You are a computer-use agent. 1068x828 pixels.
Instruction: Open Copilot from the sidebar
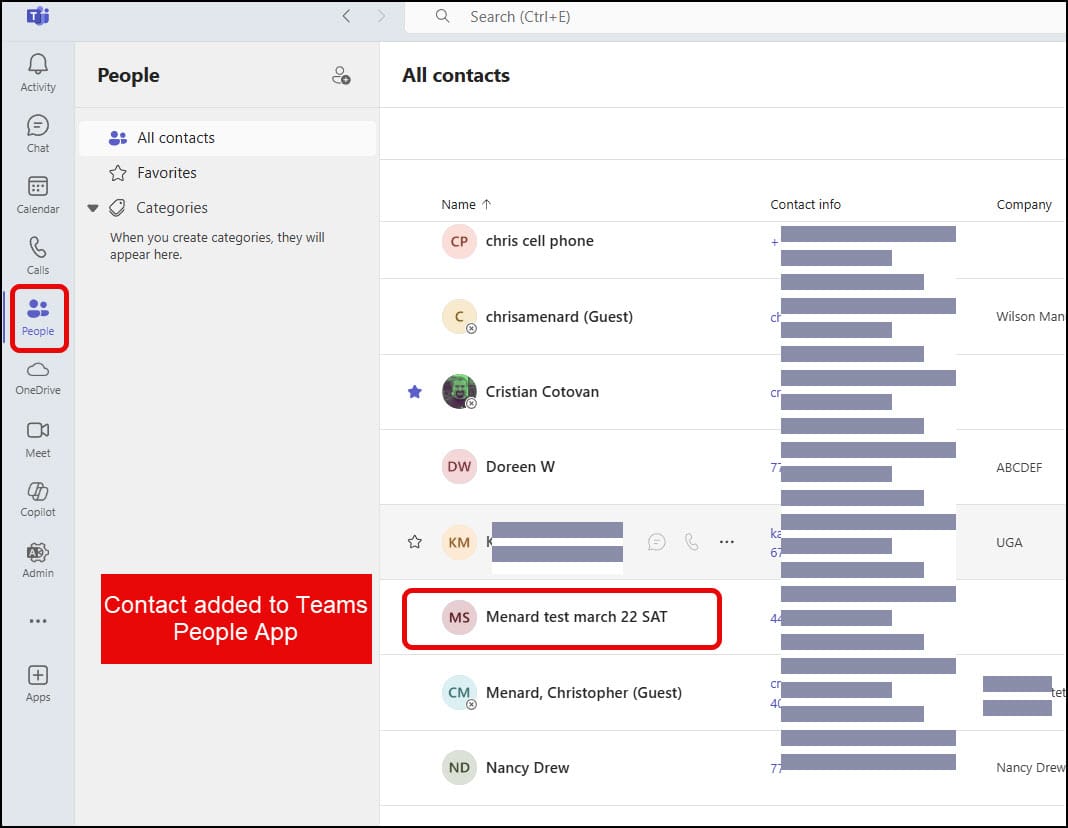point(37,498)
